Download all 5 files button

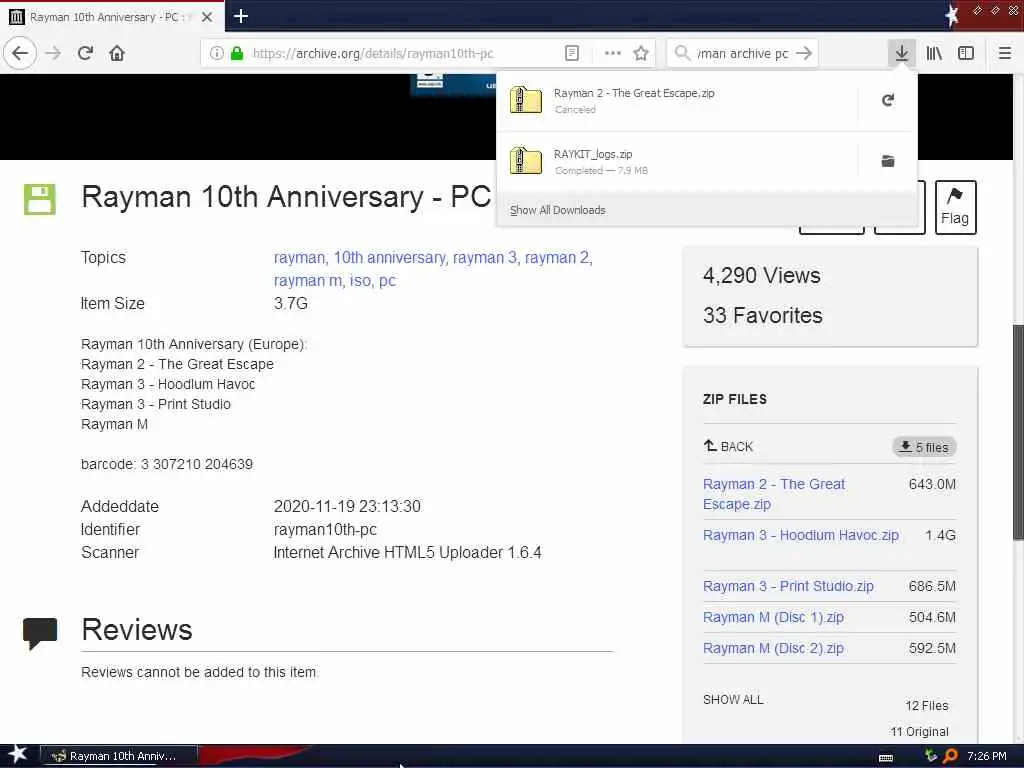[x=924, y=447]
